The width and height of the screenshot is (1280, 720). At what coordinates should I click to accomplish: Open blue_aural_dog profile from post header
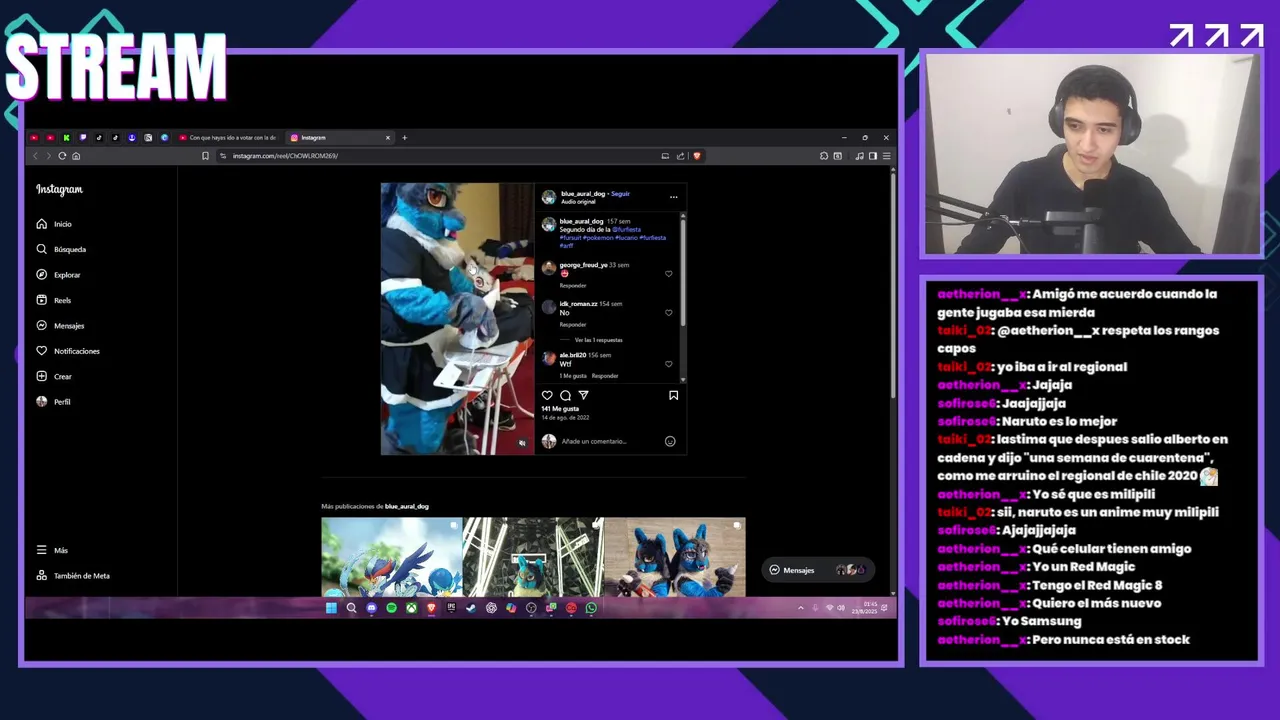pyautogui.click(x=583, y=193)
